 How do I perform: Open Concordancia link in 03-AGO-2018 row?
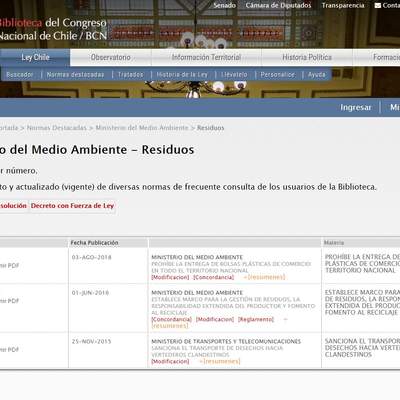(x=214, y=277)
